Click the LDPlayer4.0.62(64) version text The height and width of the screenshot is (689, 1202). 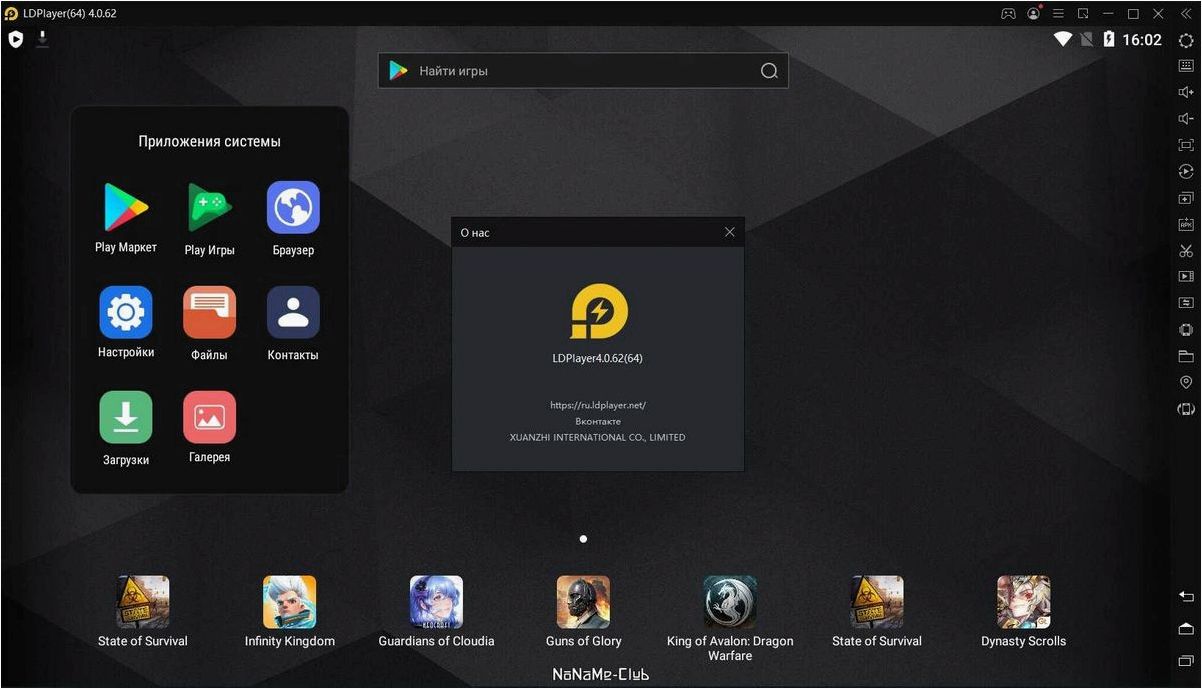click(598, 358)
